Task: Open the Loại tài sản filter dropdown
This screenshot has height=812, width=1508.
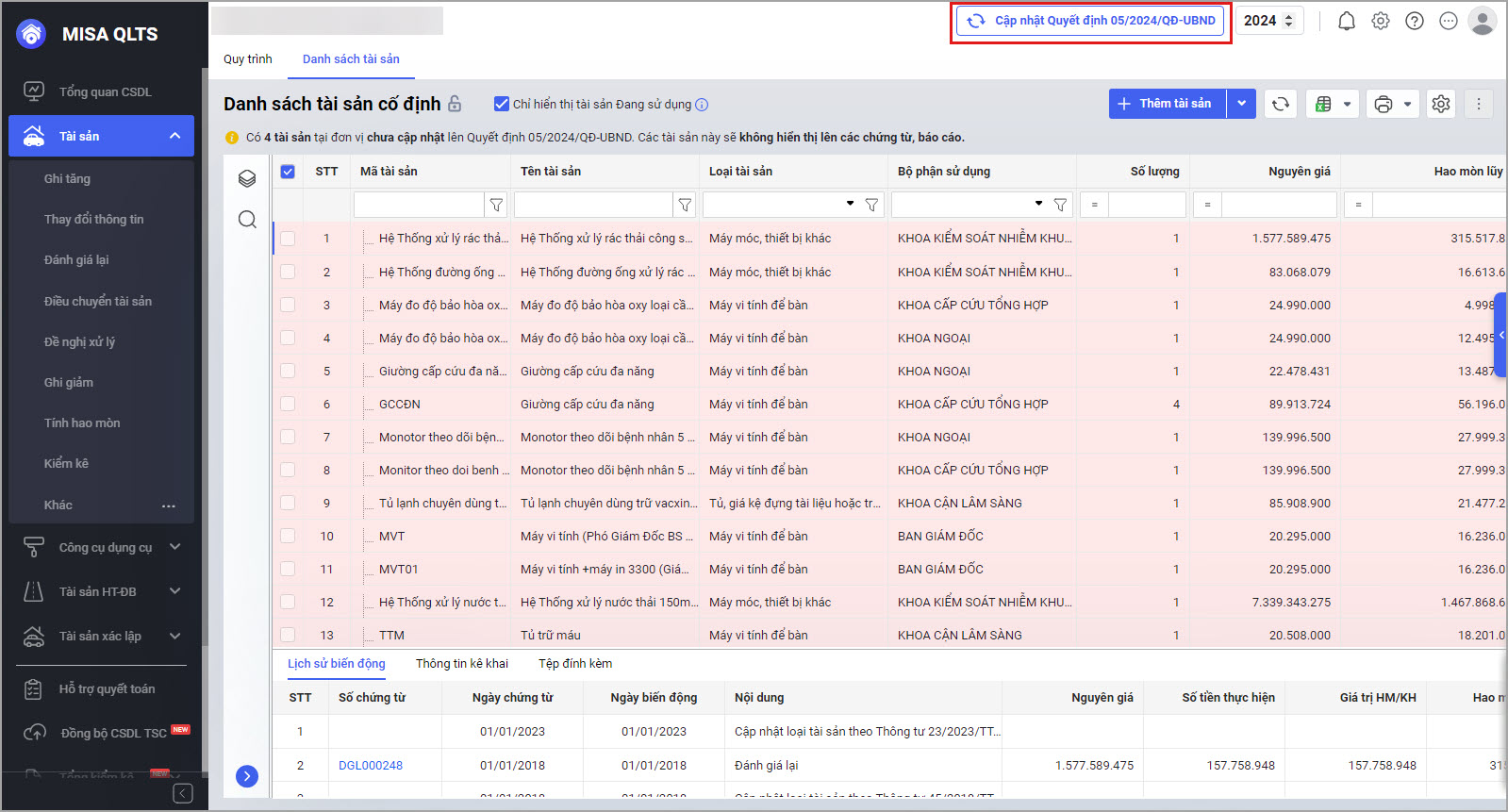Action: [x=850, y=204]
